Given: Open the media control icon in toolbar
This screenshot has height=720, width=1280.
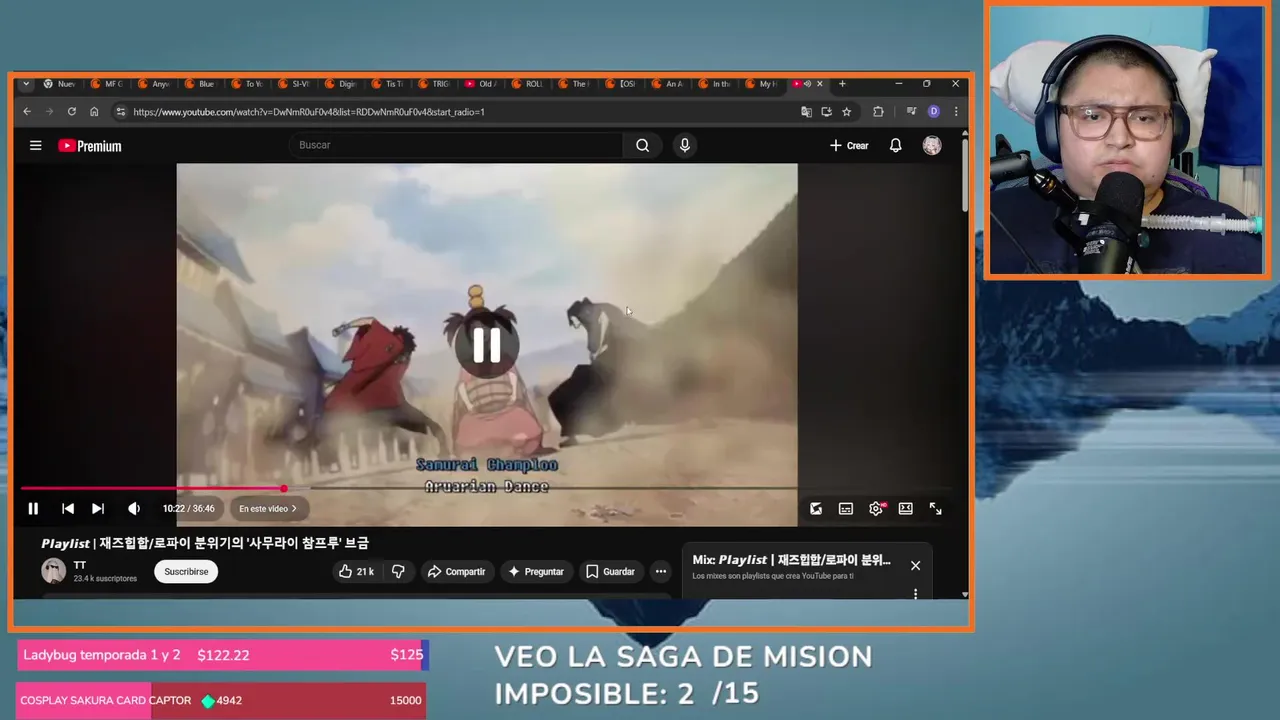Looking at the screenshot, I should point(911,112).
